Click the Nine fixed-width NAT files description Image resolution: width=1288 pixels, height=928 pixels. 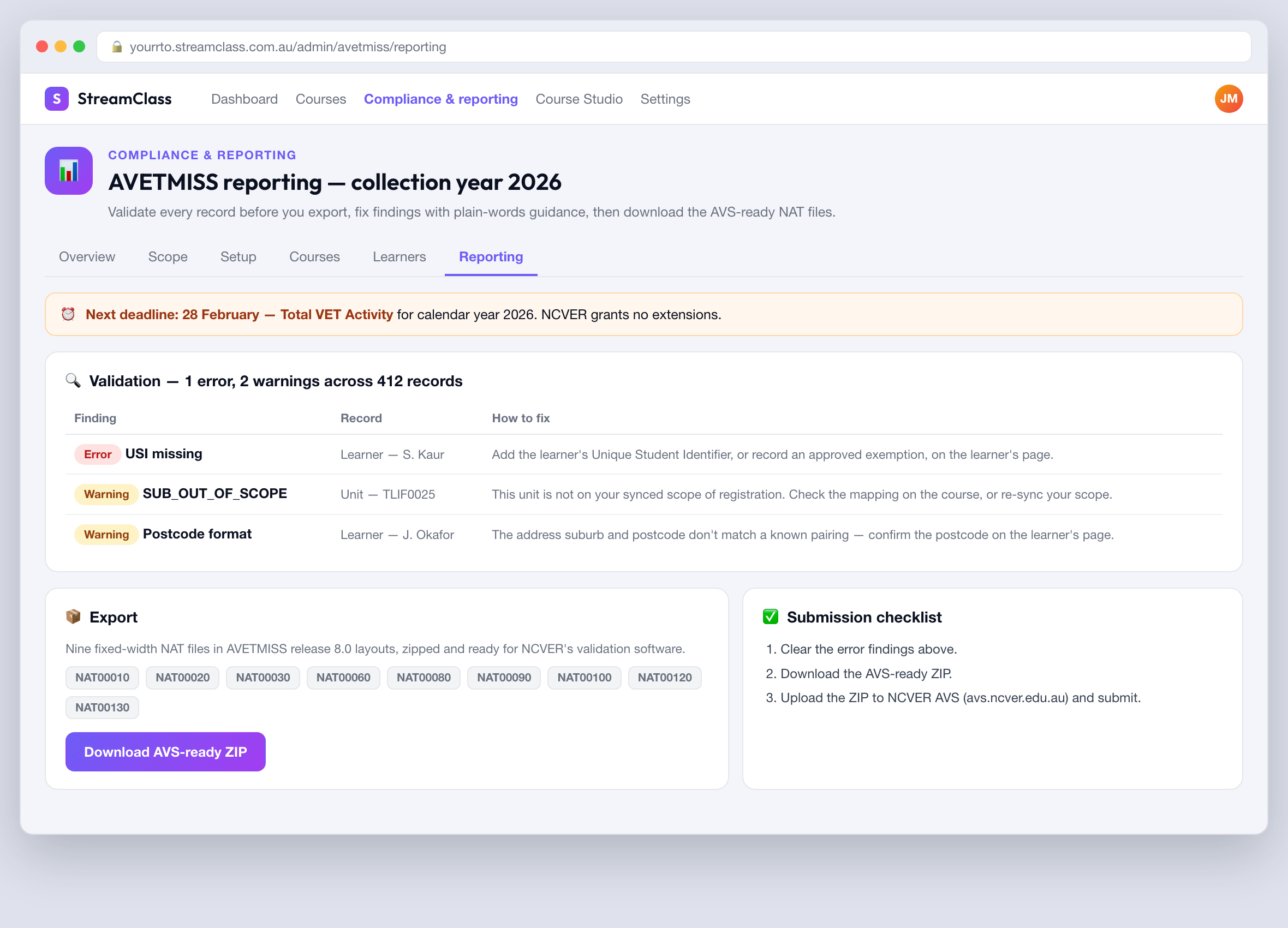pos(375,648)
